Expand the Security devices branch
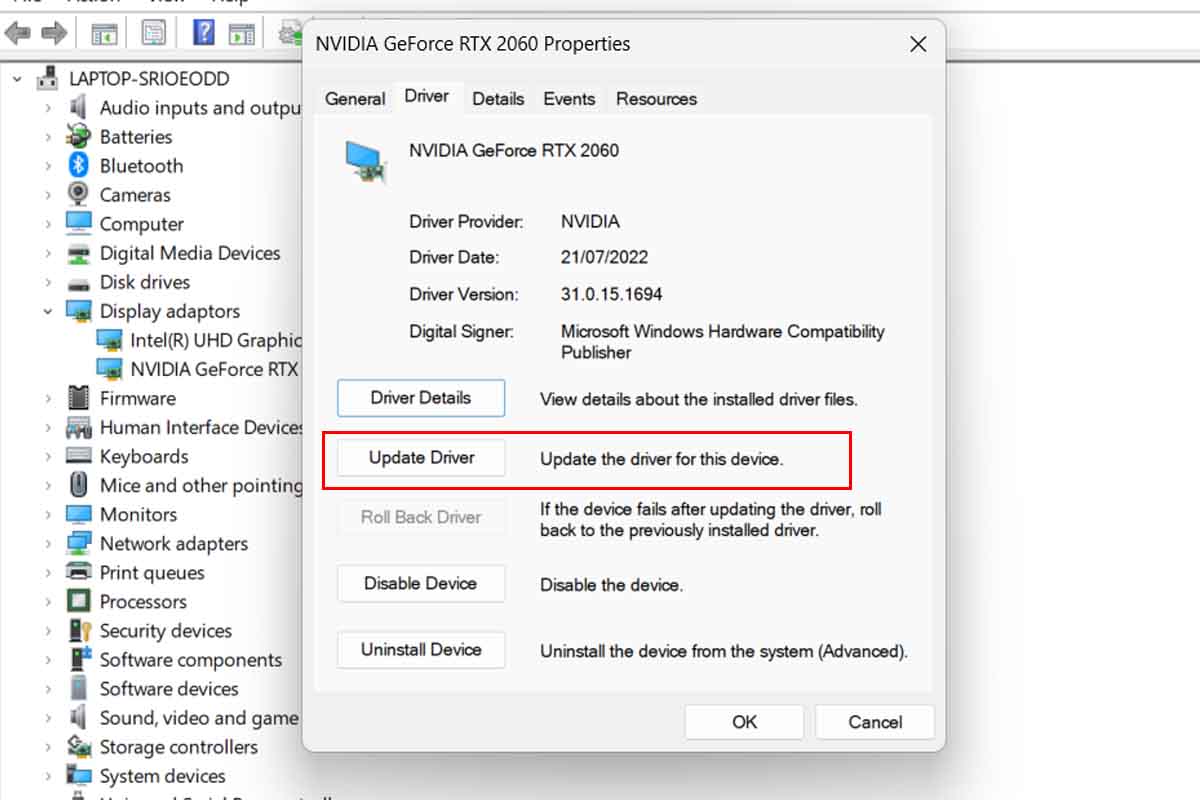The height and width of the screenshot is (800, 1200). pyautogui.click(x=47, y=631)
